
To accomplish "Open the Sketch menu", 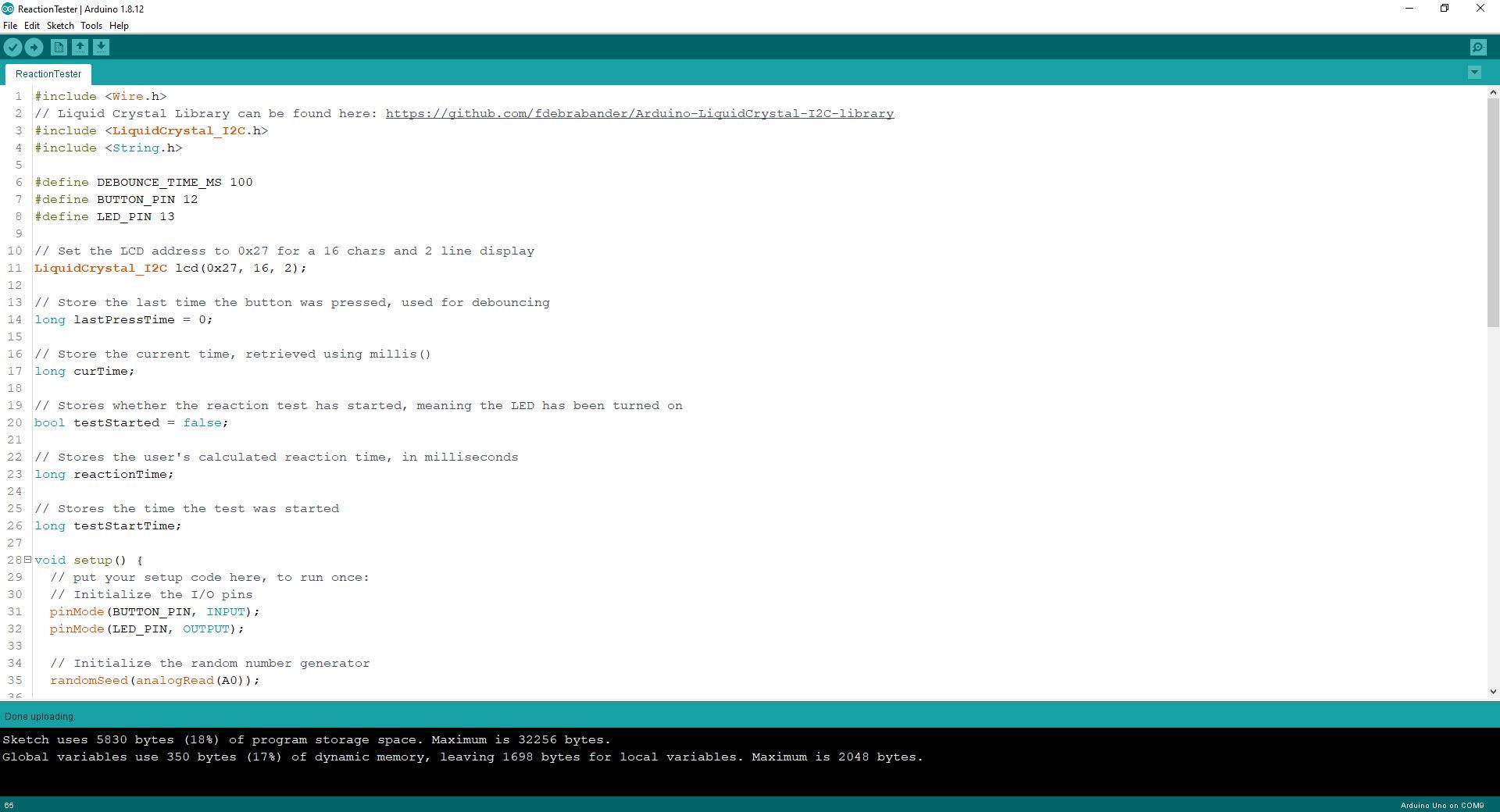I will (x=60, y=25).
